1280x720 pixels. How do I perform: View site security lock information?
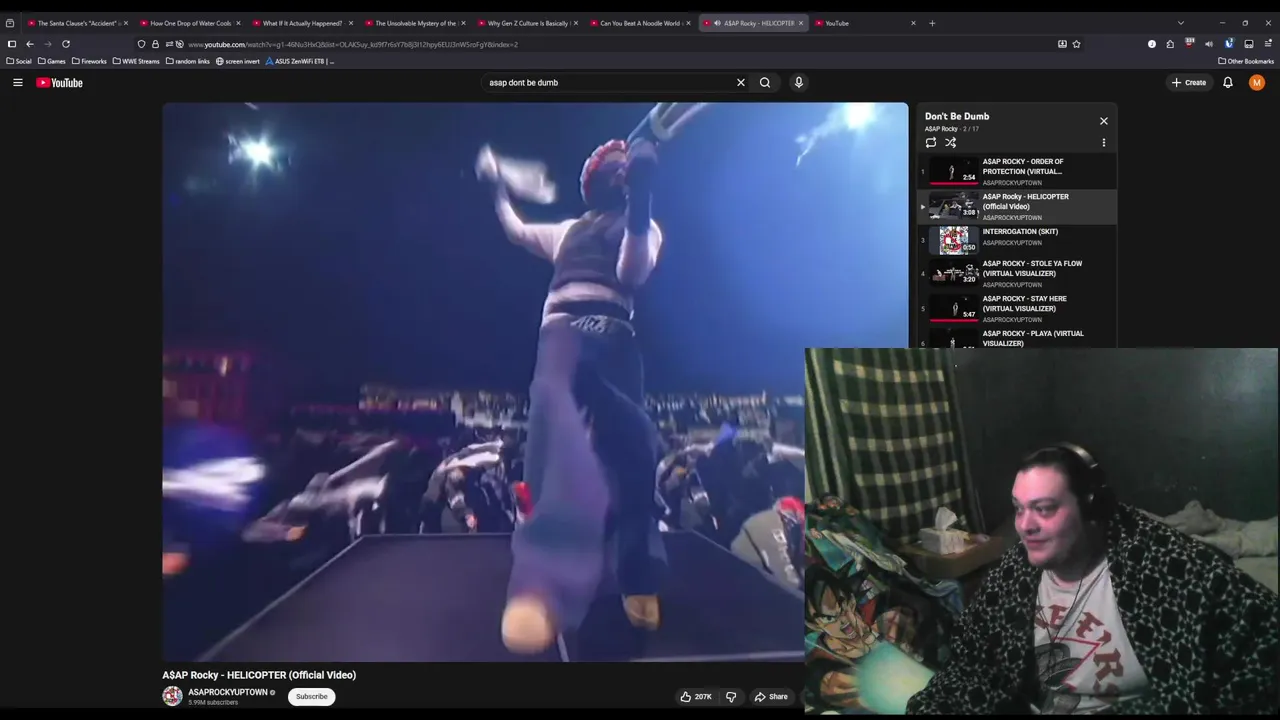tap(155, 44)
